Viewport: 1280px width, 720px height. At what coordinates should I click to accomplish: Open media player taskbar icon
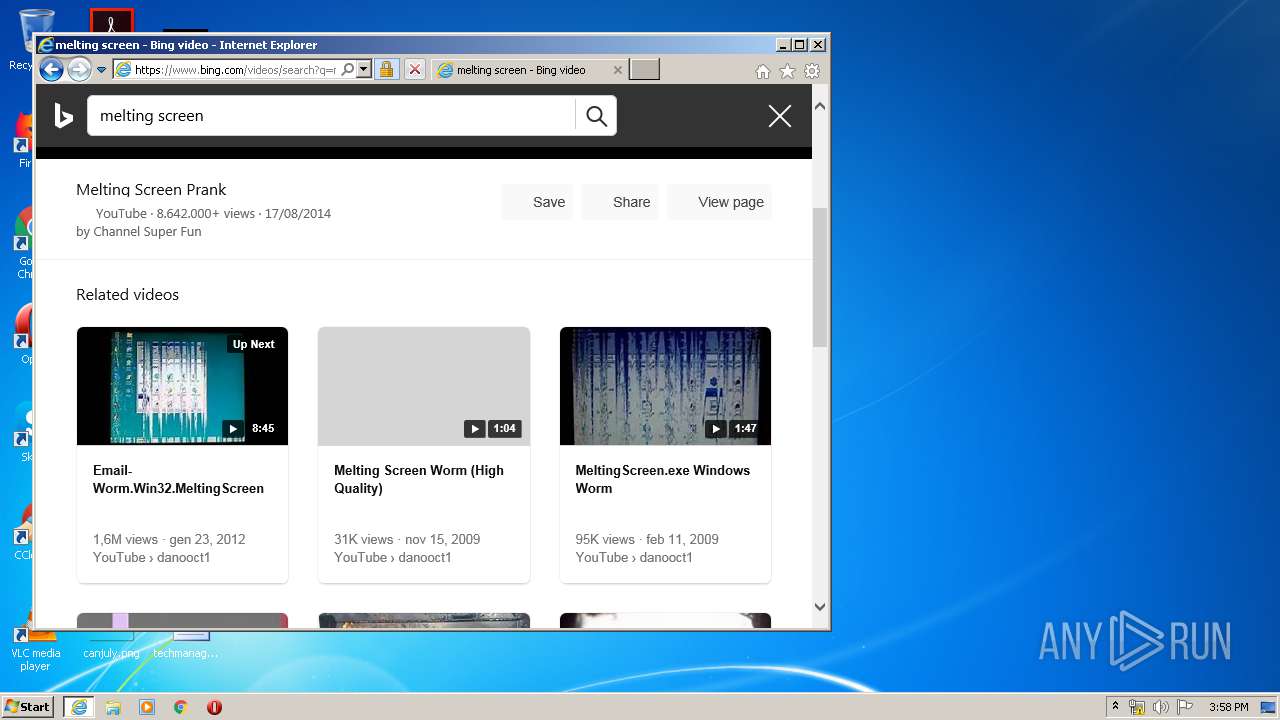tap(147, 707)
